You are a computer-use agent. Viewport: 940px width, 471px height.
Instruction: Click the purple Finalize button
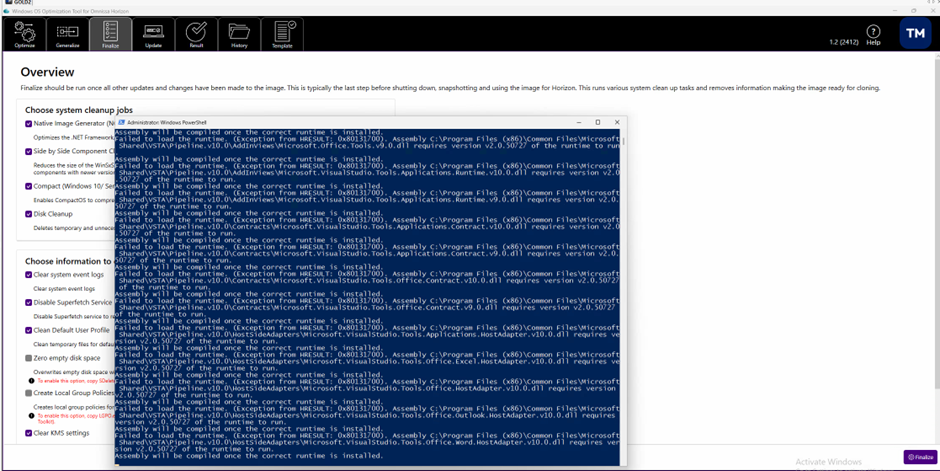(919, 457)
